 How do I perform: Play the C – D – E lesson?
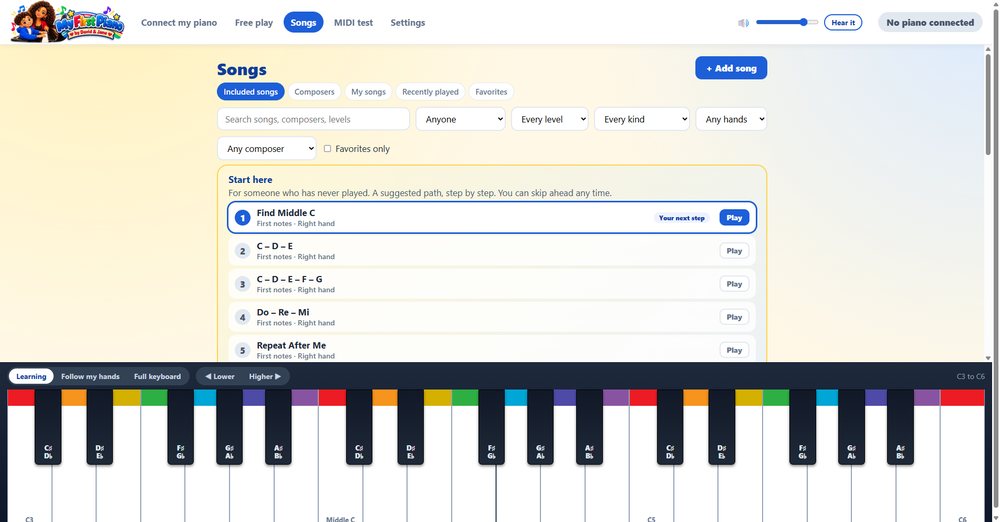pos(734,251)
